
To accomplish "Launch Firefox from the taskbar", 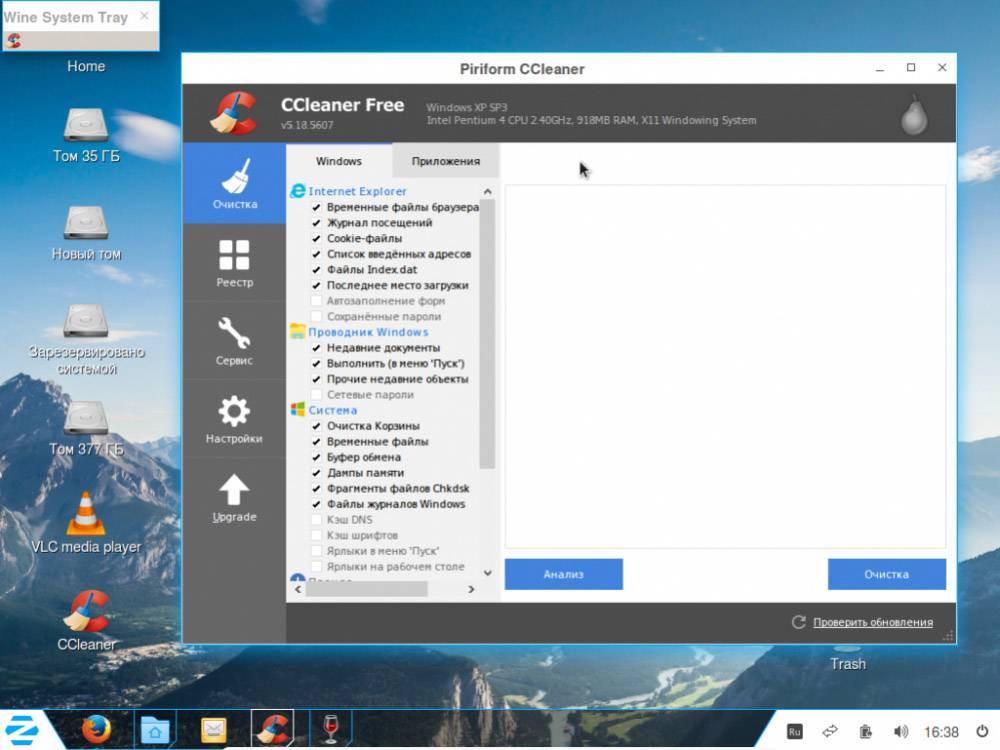I will (96, 730).
